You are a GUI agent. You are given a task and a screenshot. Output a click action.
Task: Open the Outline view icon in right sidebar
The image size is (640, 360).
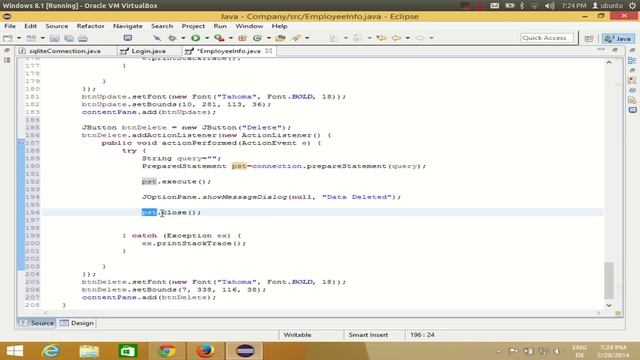coord(632,61)
